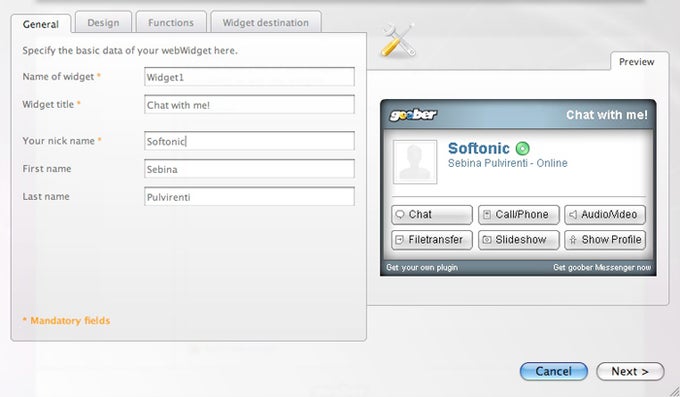680x397 pixels.
Task: Open the Functions tab
Action: pos(171,22)
